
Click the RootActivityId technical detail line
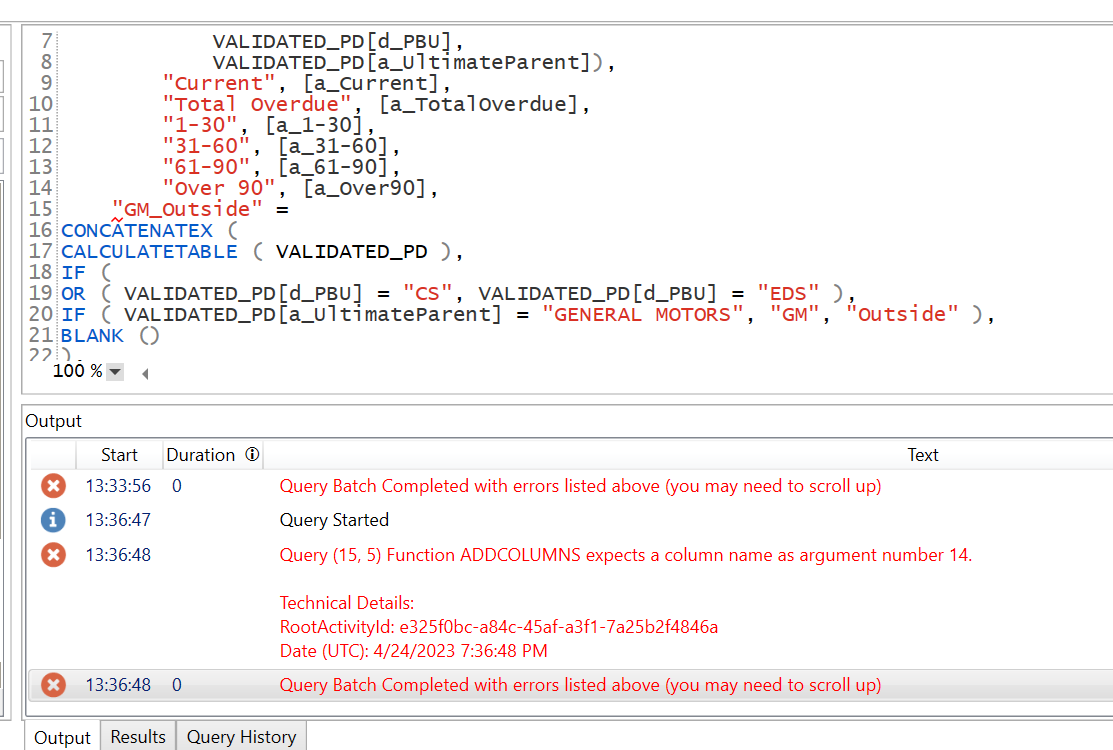tap(498, 627)
